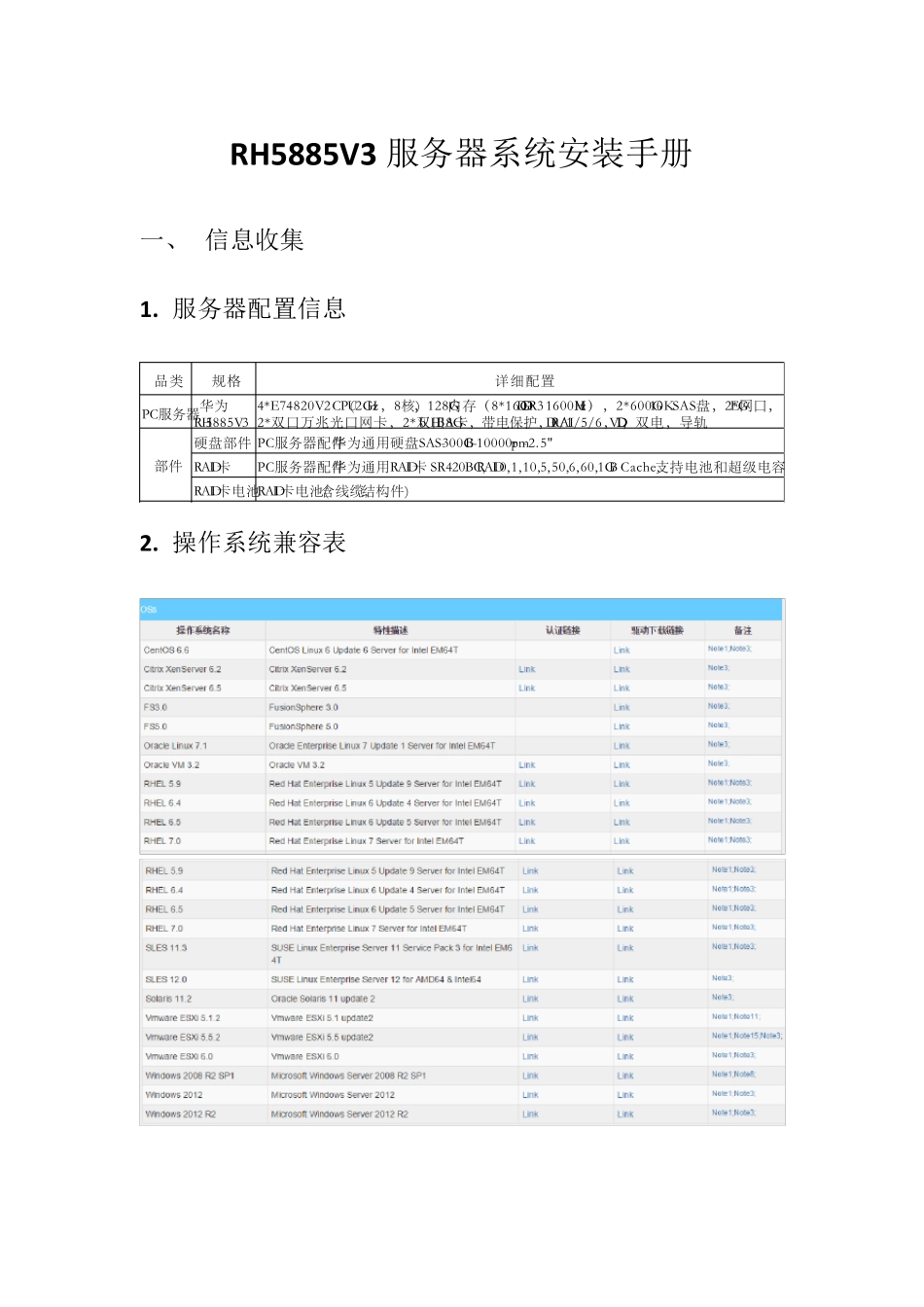Click the Oracle Solaris 11 update 2 description
This screenshot has width=924, height=1307.
point(323,999)
